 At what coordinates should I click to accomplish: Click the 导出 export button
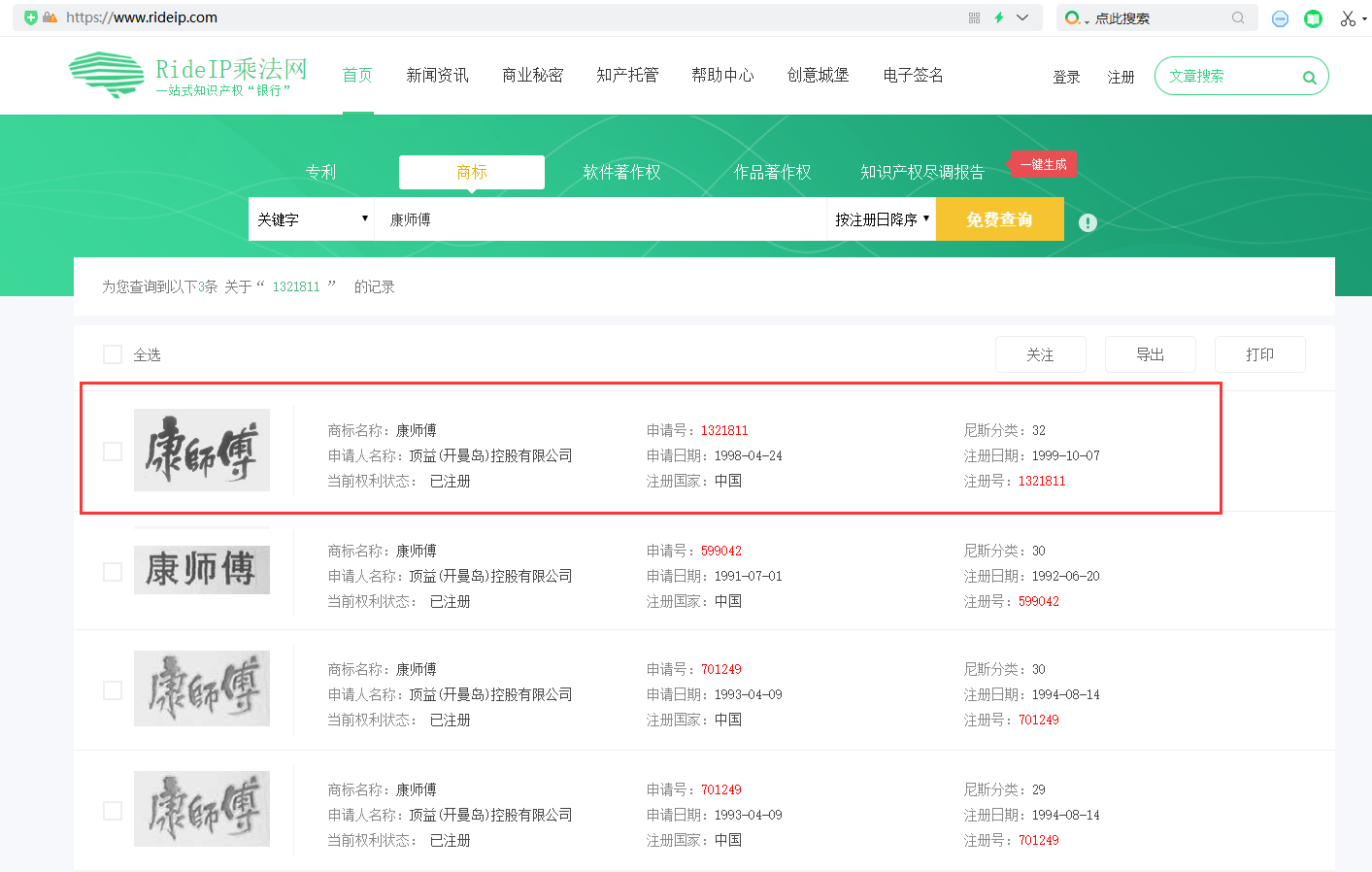(1151, 354)
